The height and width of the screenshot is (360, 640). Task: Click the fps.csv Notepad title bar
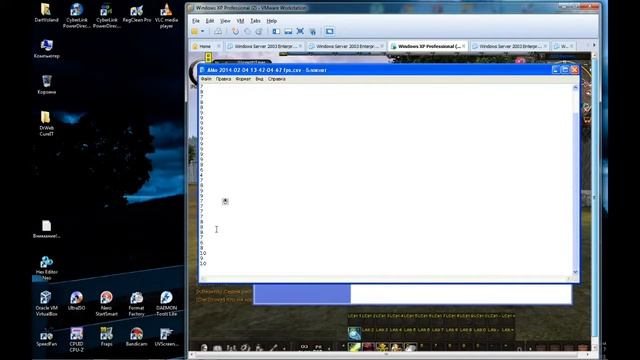pos(375,70)
